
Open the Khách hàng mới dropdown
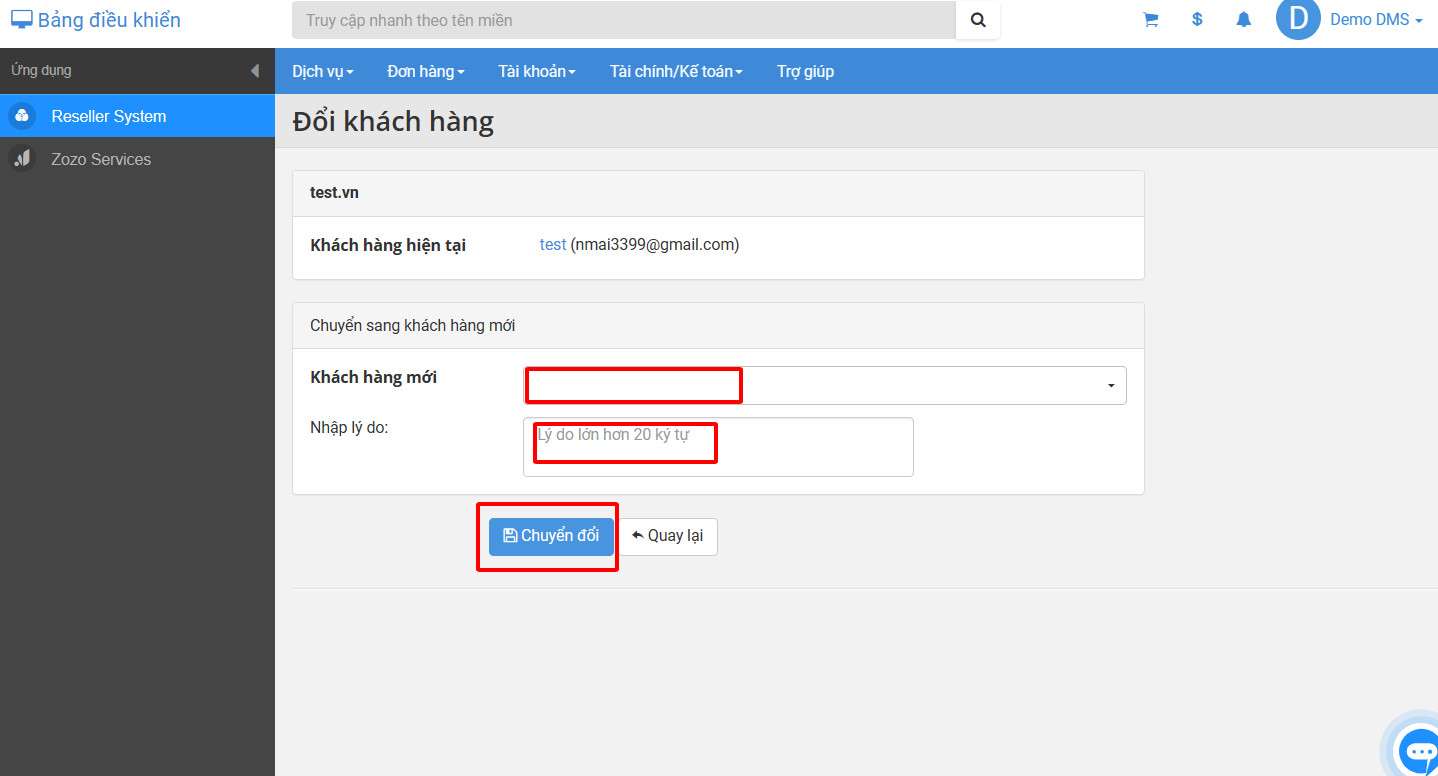[x=825, y=385]
